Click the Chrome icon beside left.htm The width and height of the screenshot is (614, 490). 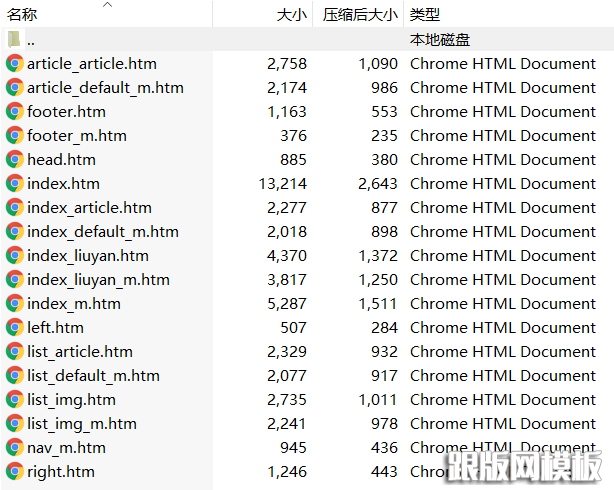click(15, 328)
